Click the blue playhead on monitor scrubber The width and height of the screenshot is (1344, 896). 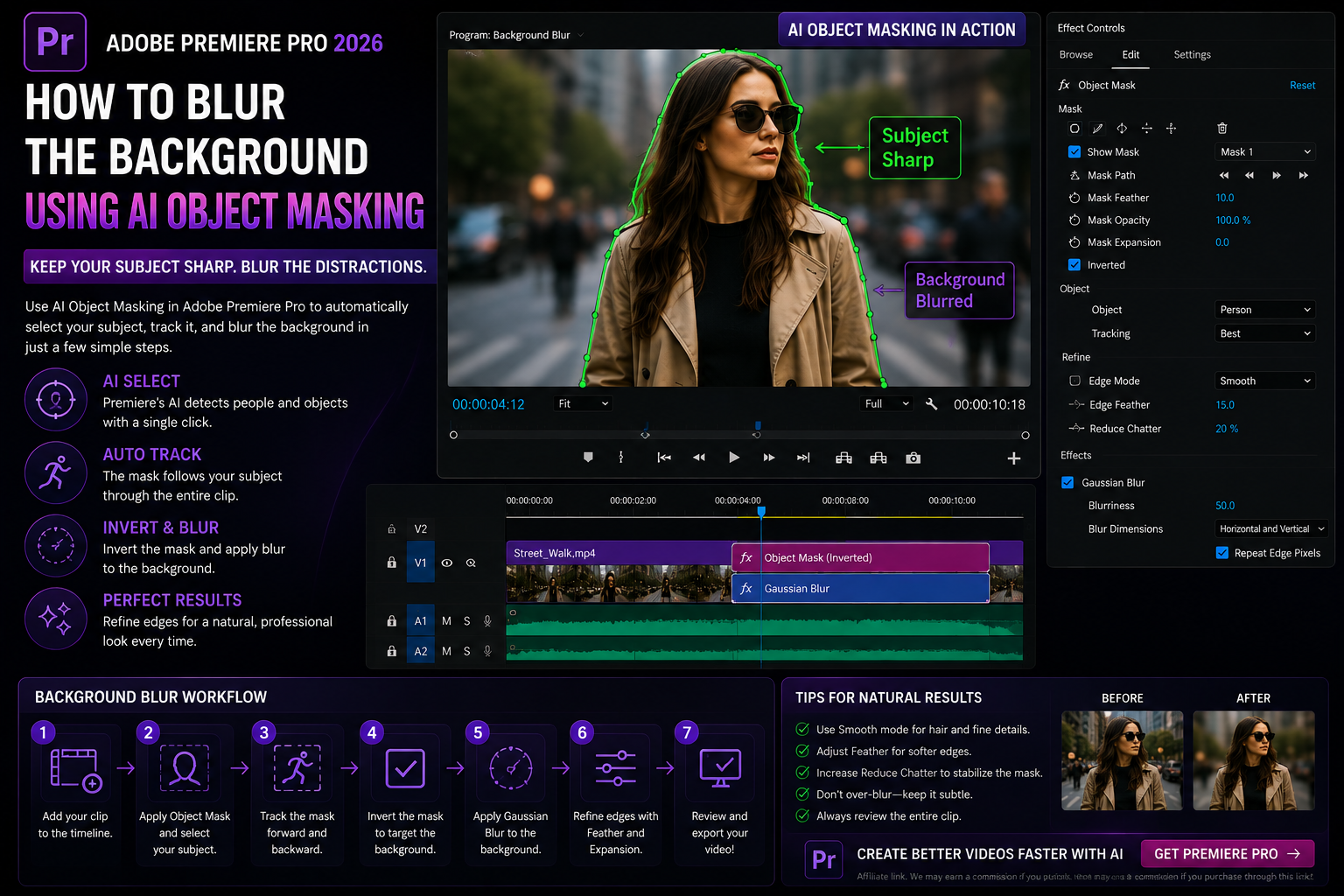(x=758, y=427)
